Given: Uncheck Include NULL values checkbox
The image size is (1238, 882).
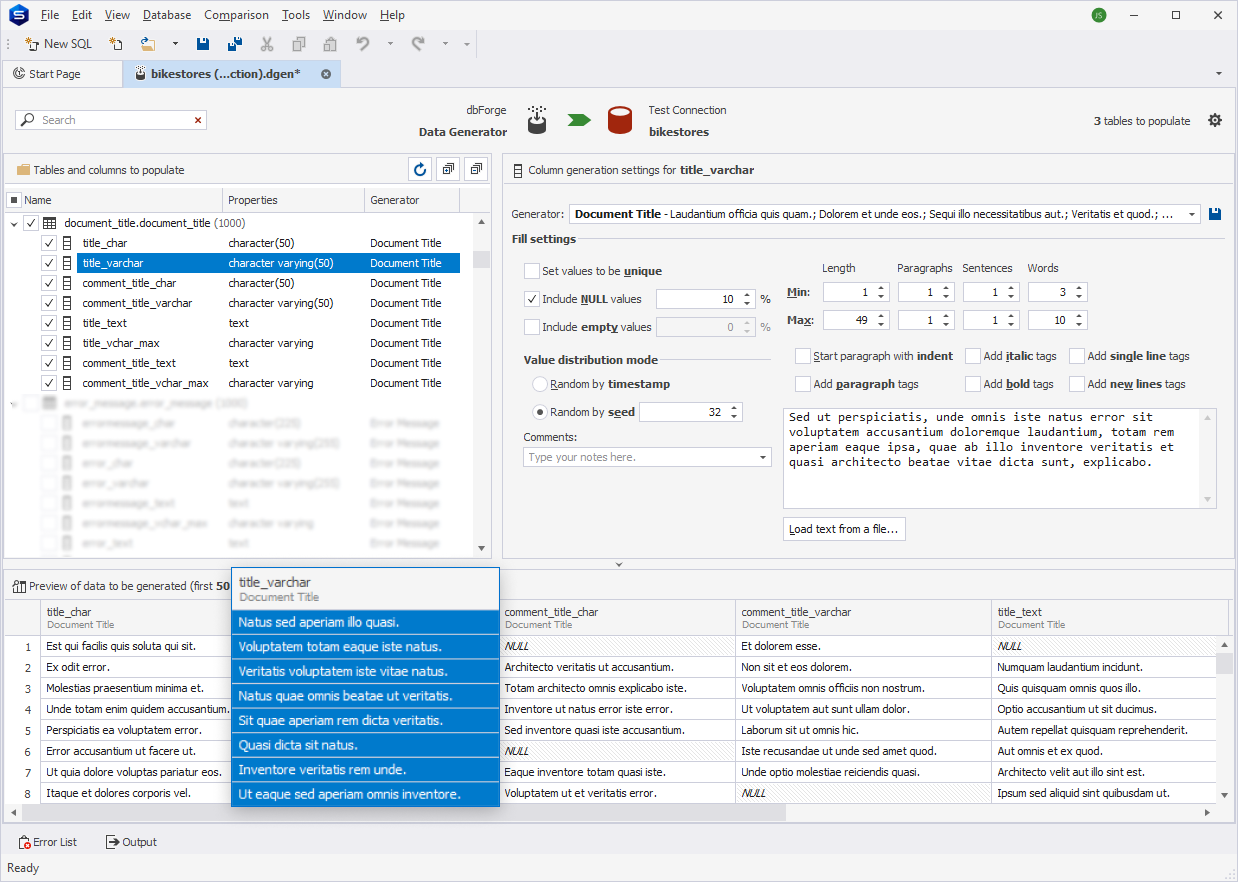Looking at the screenshot, I should [532, 299].
